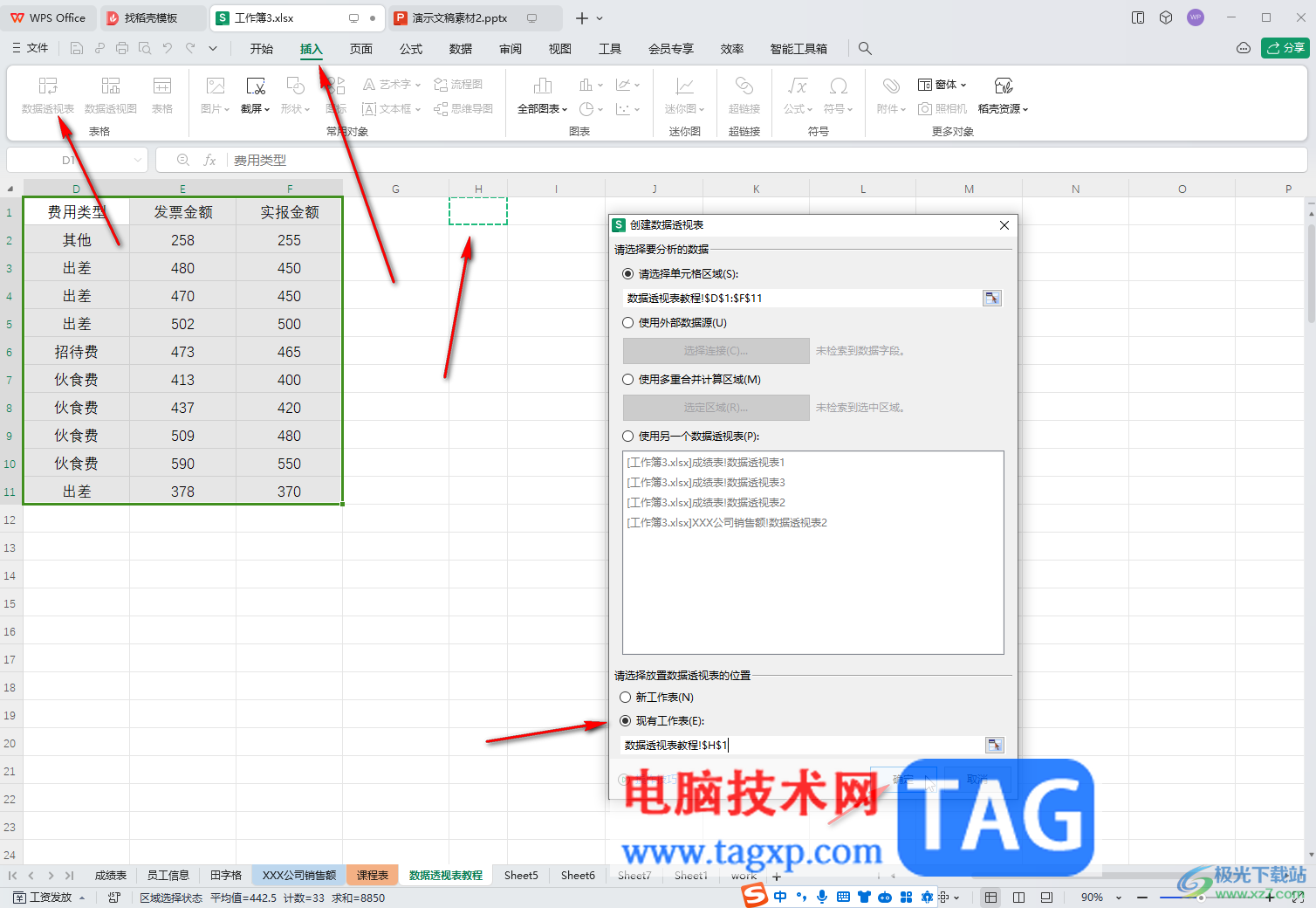This screenshot has height=908, width=1316.
Task: Switch to the Data ribbon tab
Action: (x=461, y=49)
